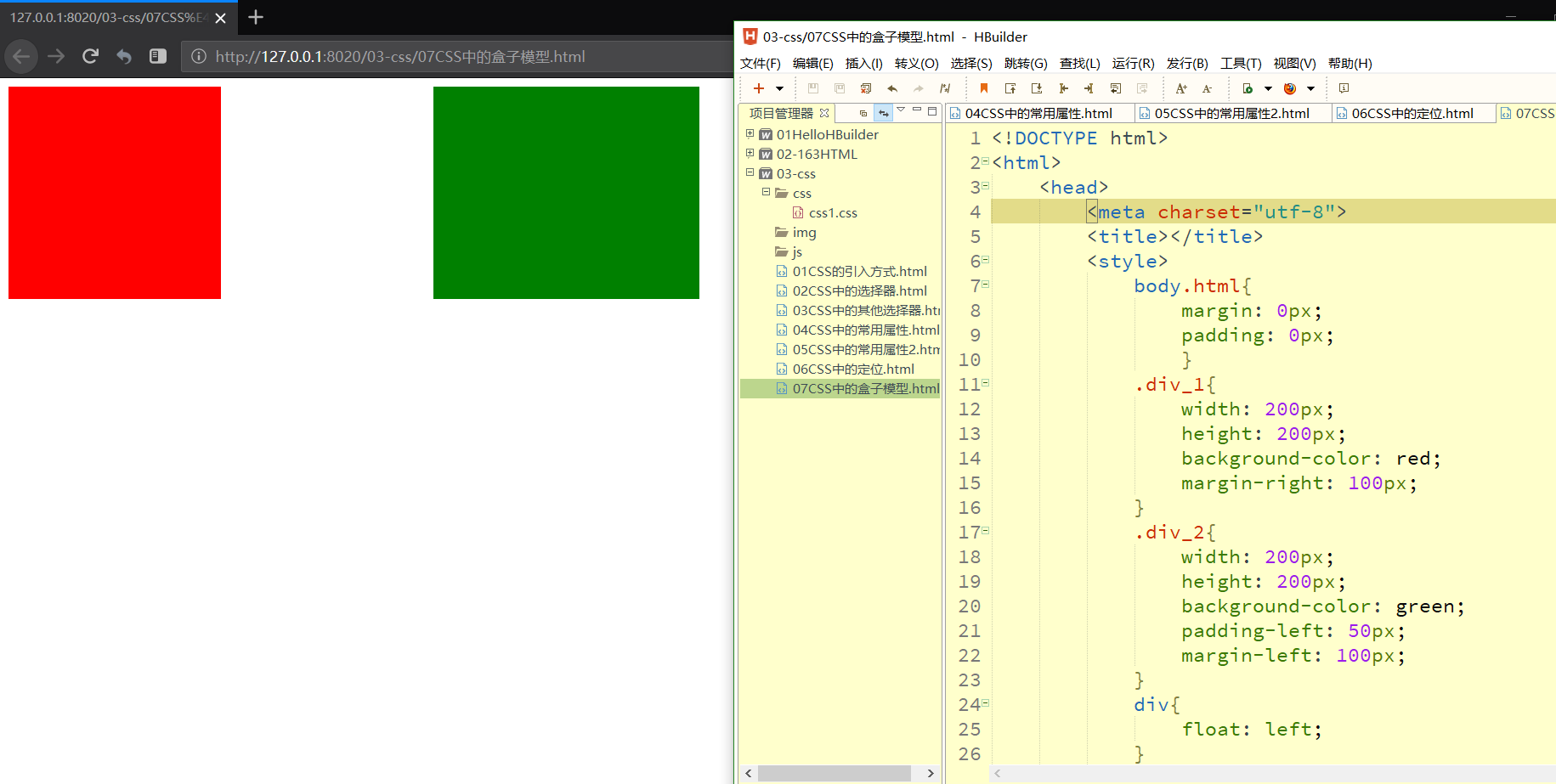Image resolution: width=1556 pixels, height=784 pixels.
Task: Increase editor font with A+ icon
Action: pos(1181,88)
